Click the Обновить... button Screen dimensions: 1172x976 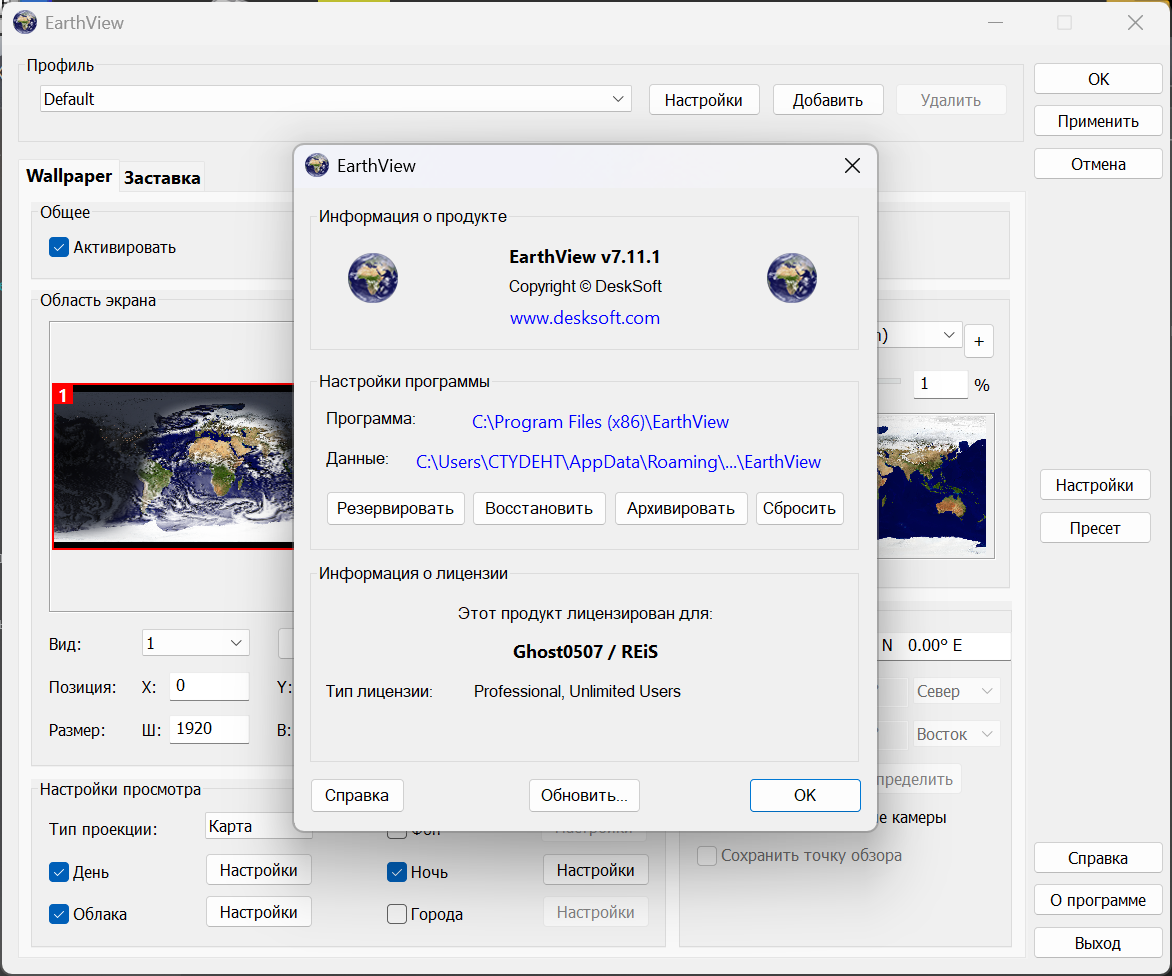(x=585, y=795)
